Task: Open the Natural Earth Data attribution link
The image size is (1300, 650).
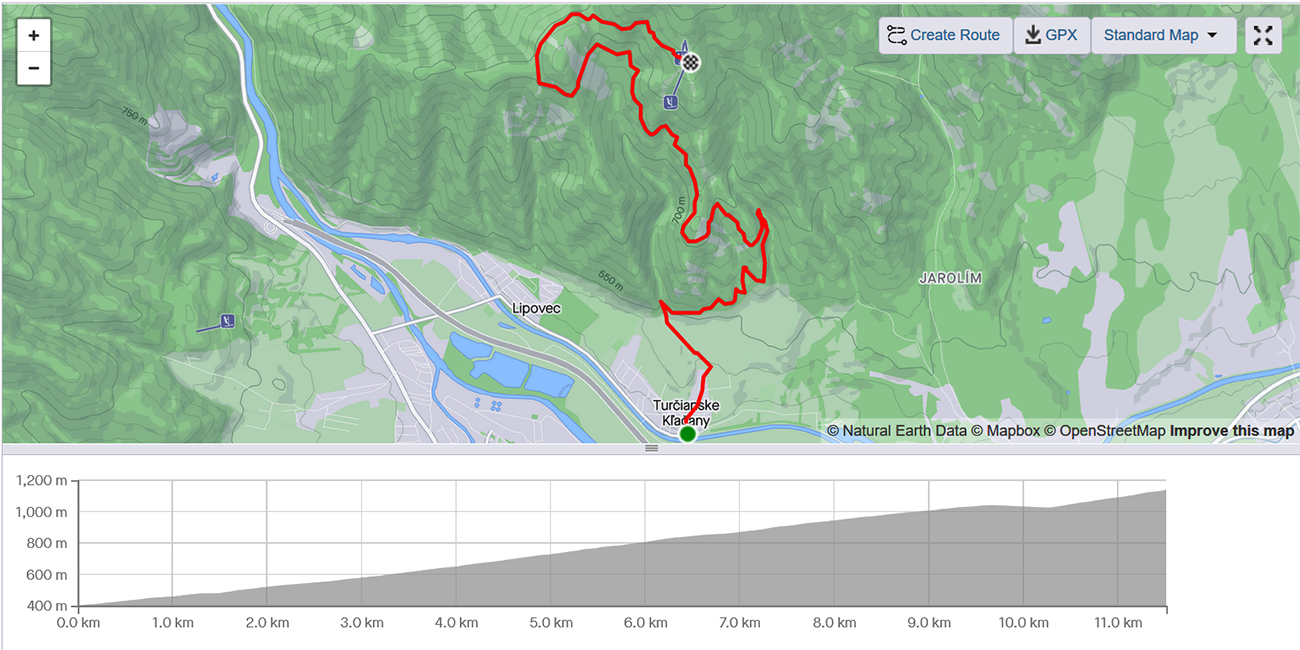Action: tap(897, 431)
